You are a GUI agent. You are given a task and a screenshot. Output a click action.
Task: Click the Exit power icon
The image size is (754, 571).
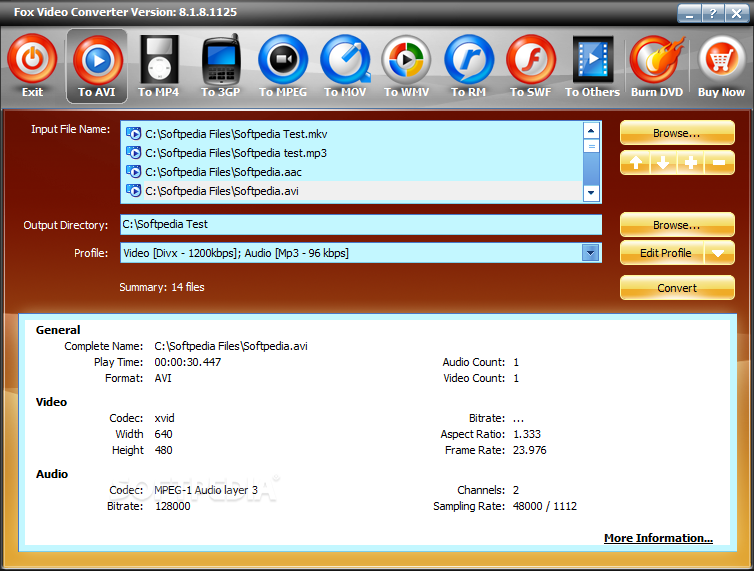[x=32, y=59]
